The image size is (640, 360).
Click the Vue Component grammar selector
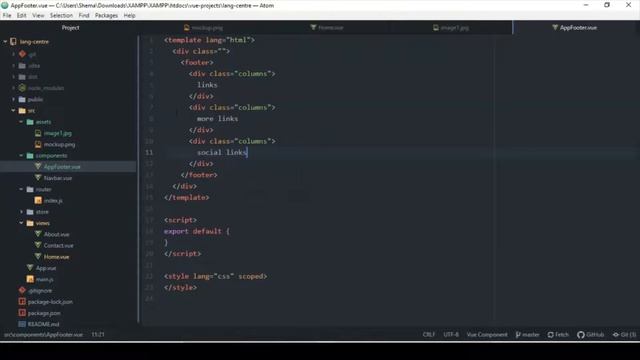(x=487, y=335)
